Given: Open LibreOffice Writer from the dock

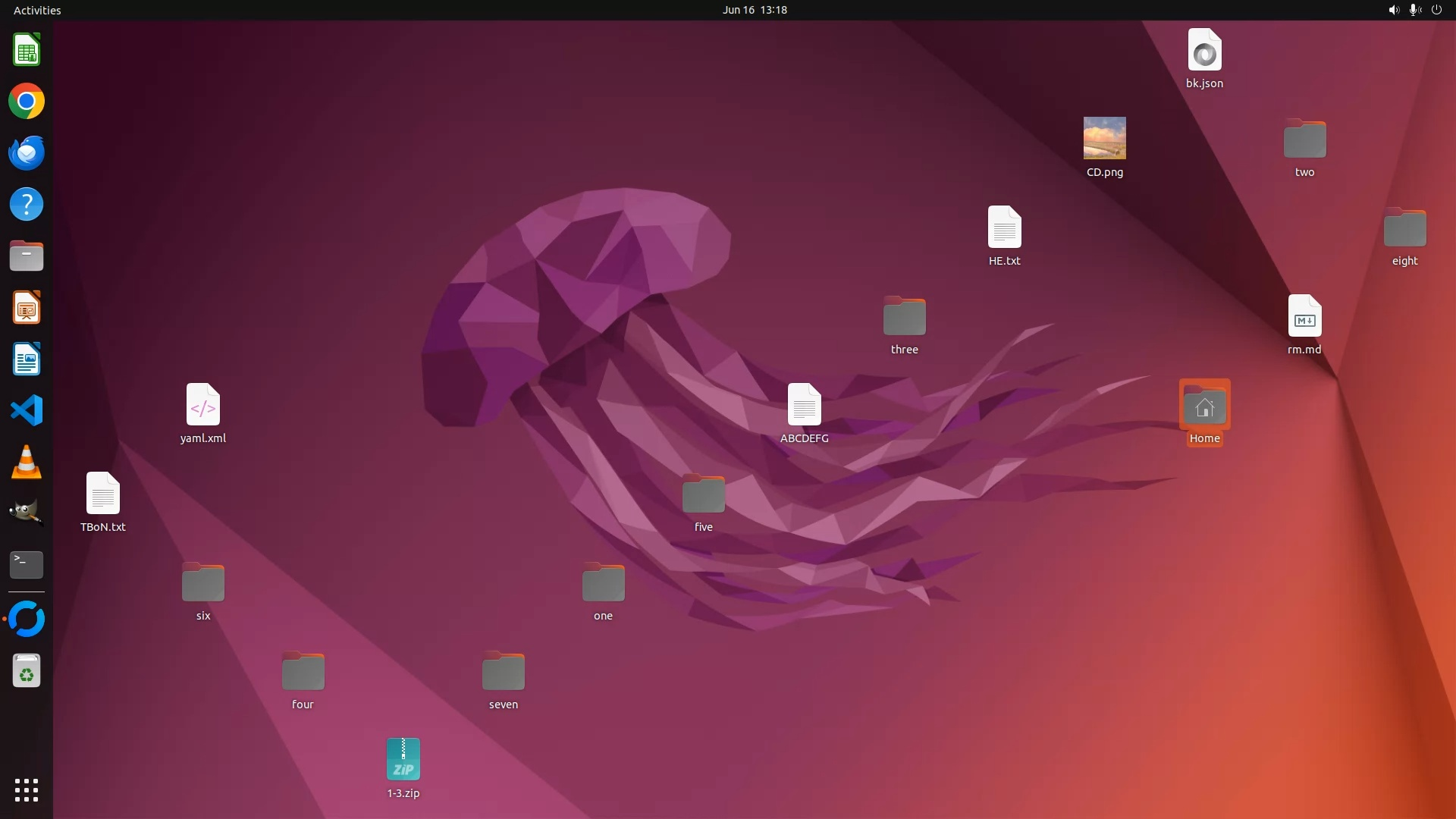Looking at the screenshot, I should (27, 359).
